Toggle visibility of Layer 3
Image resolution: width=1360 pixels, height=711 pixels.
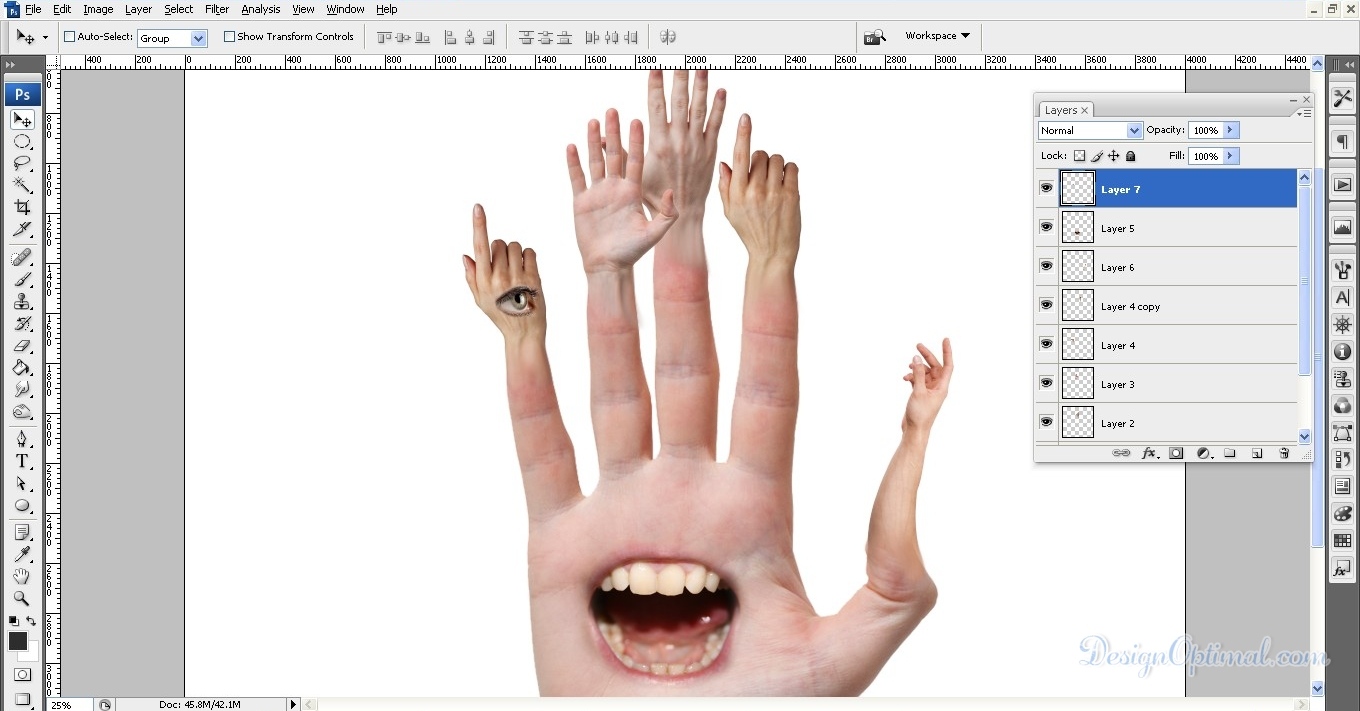point(1046,383)
